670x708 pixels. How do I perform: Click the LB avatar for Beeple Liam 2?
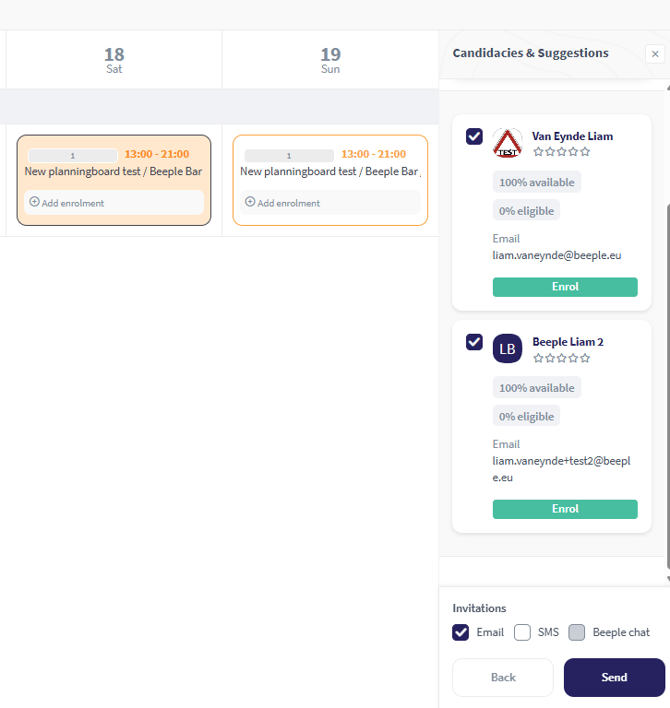507,348
